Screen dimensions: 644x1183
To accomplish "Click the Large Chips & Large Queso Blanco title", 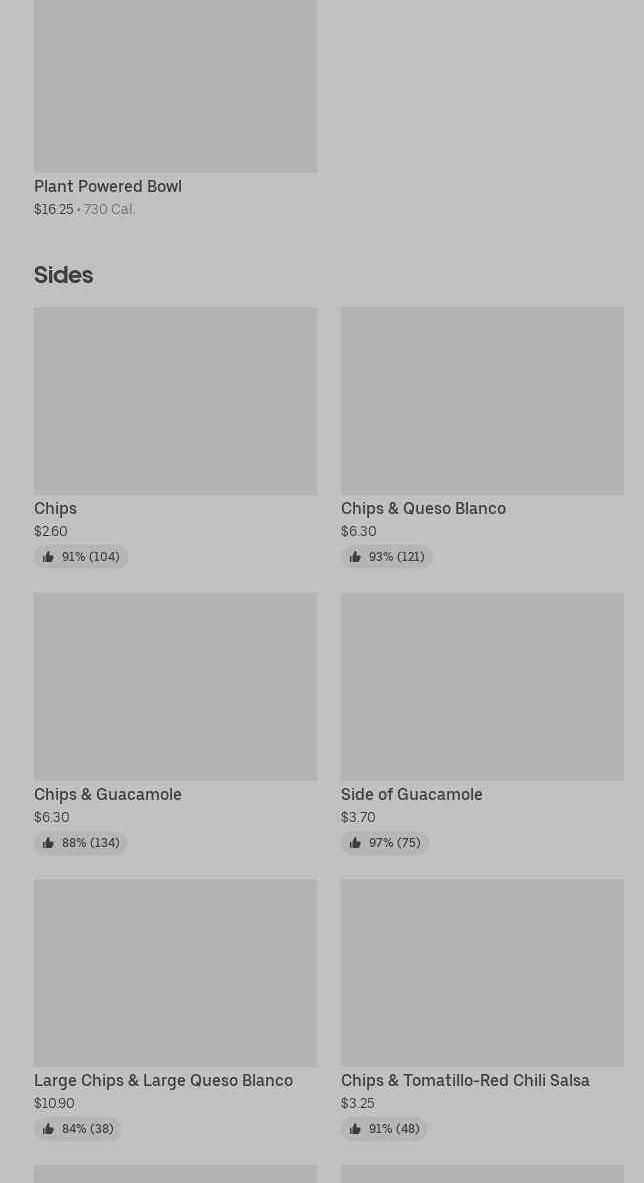I will pos(163,1080).
